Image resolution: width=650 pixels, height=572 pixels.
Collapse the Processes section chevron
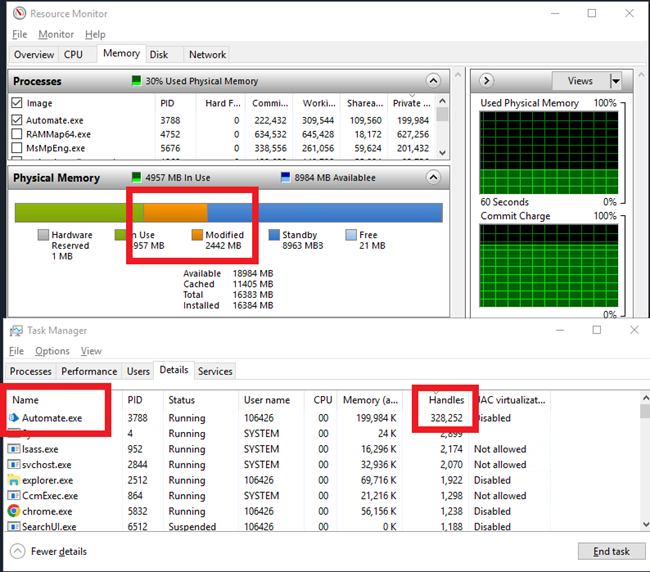[432, 81]
